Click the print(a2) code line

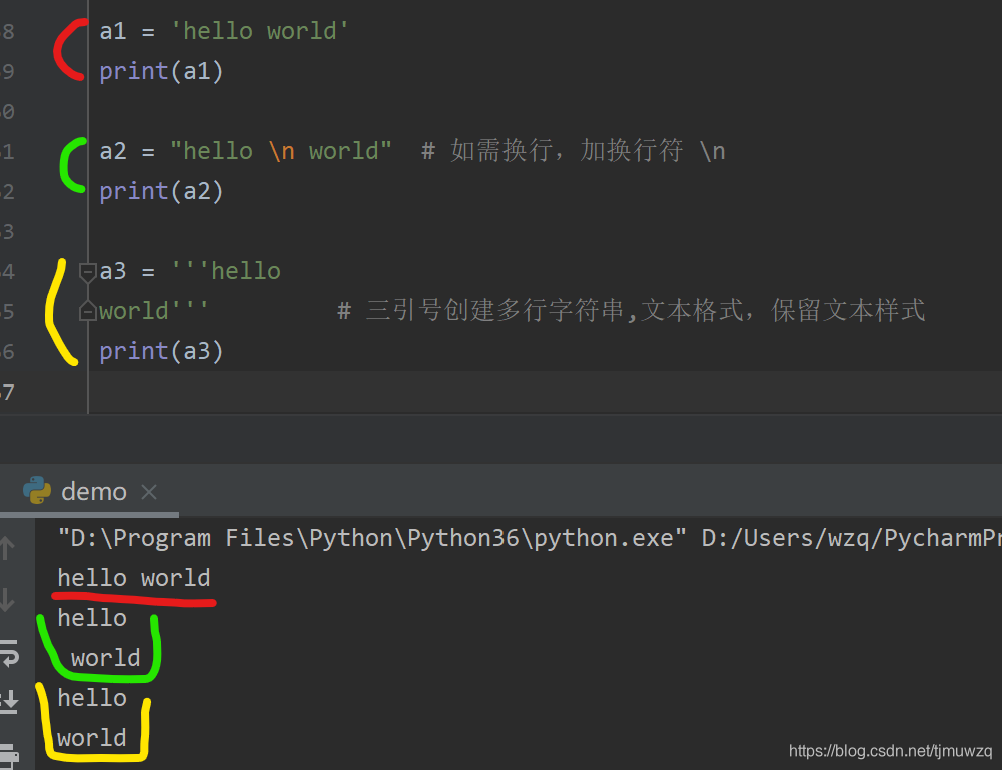(161, 191)
